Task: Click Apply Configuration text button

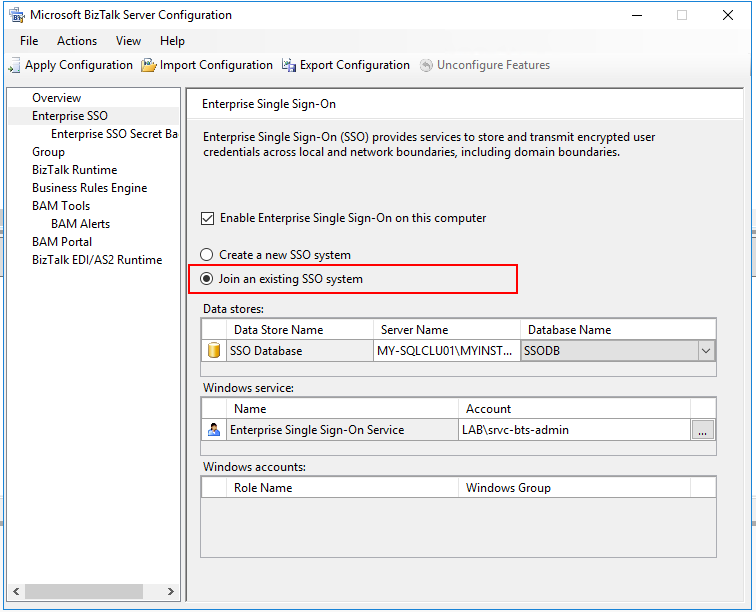Action: click(79, 65)
